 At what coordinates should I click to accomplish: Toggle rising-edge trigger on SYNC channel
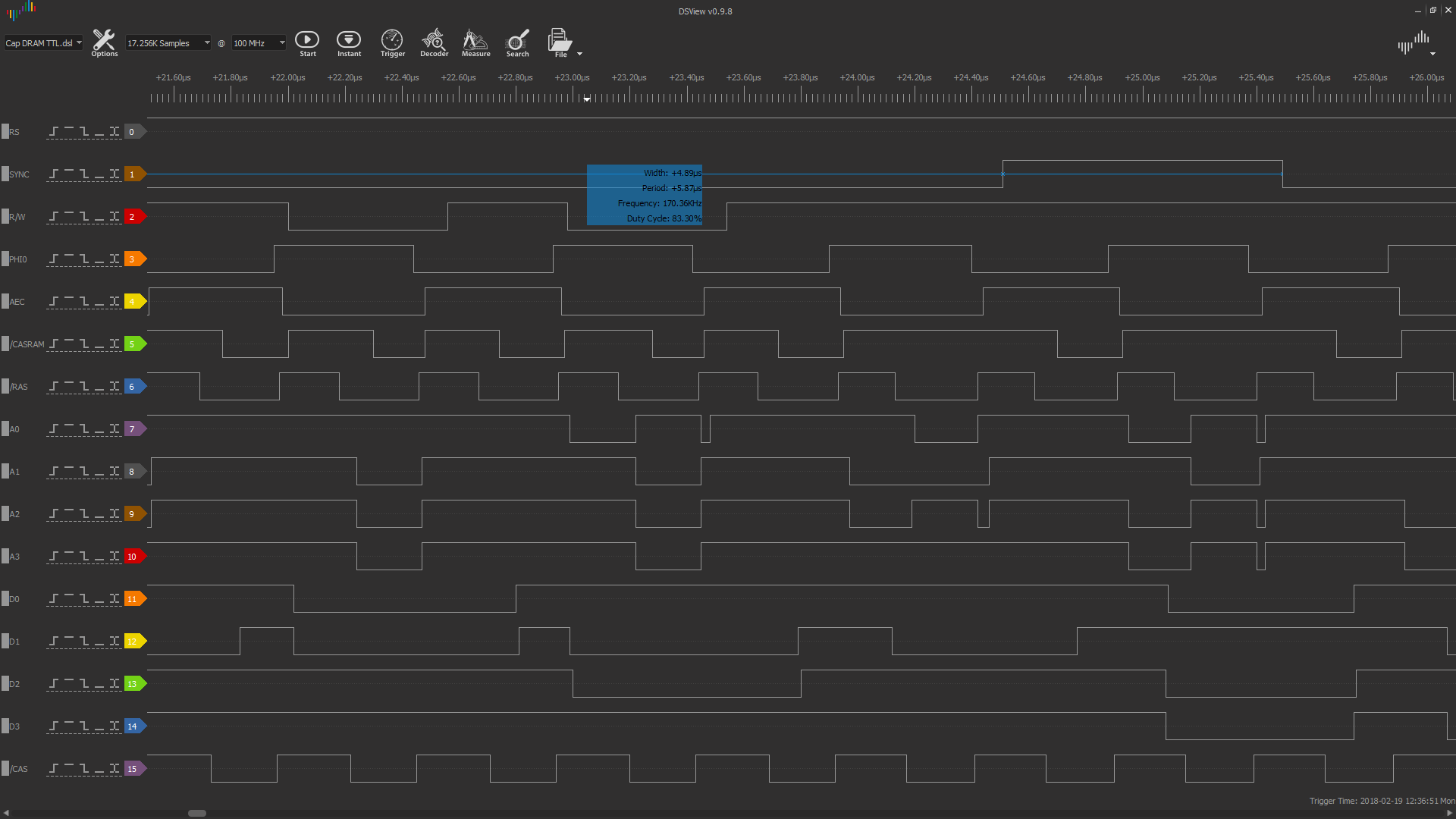[54, 174]
